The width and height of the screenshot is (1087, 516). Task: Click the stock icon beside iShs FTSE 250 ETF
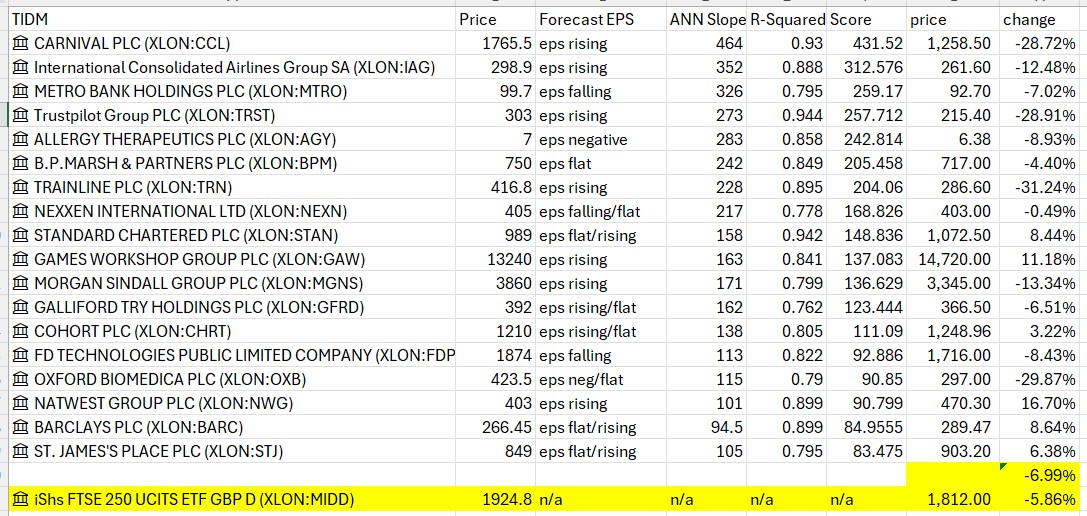coord(21,499)
